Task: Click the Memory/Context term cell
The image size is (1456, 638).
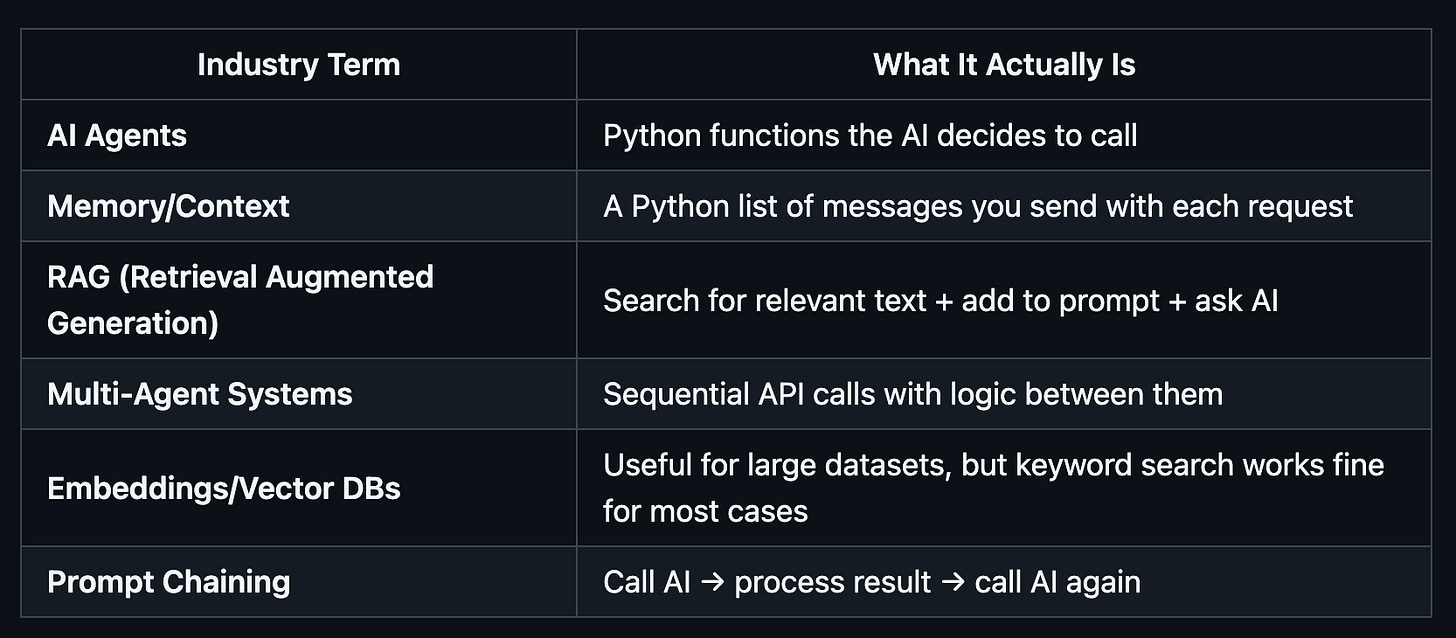Action: 299,206
